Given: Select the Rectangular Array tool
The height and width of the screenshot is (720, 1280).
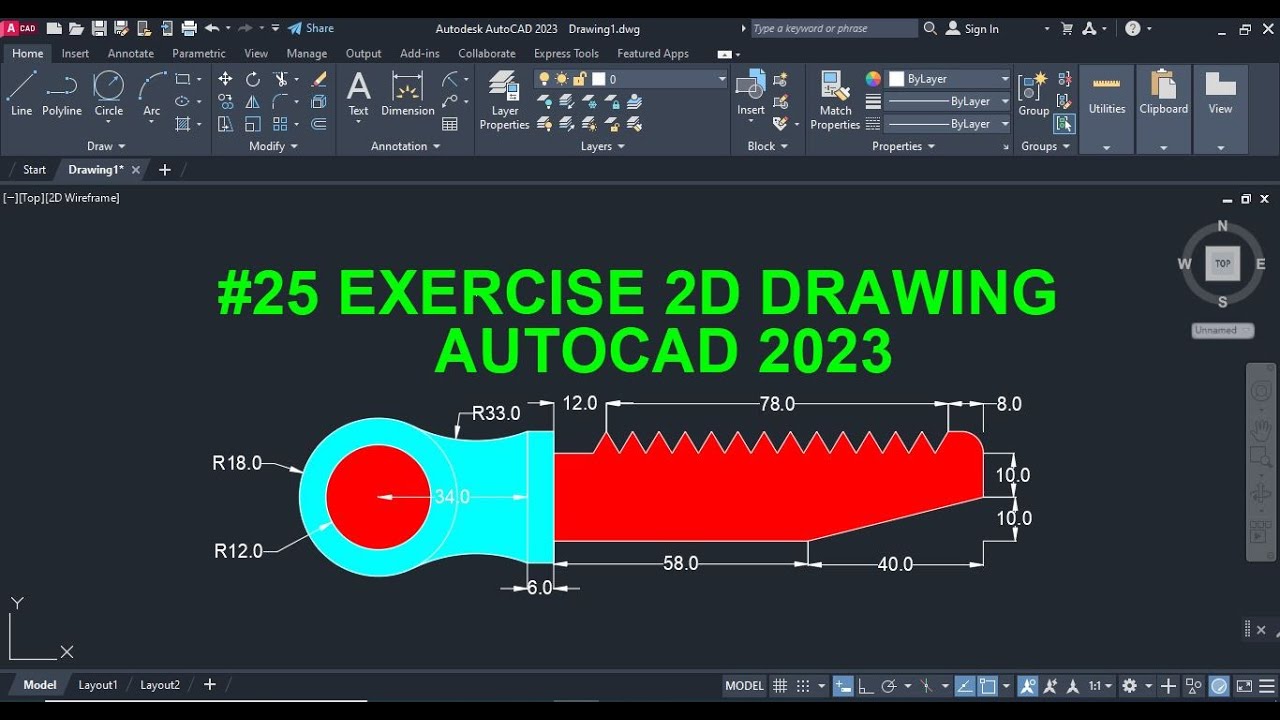Looking at the screenshot, I should click(x=281, y=124).
